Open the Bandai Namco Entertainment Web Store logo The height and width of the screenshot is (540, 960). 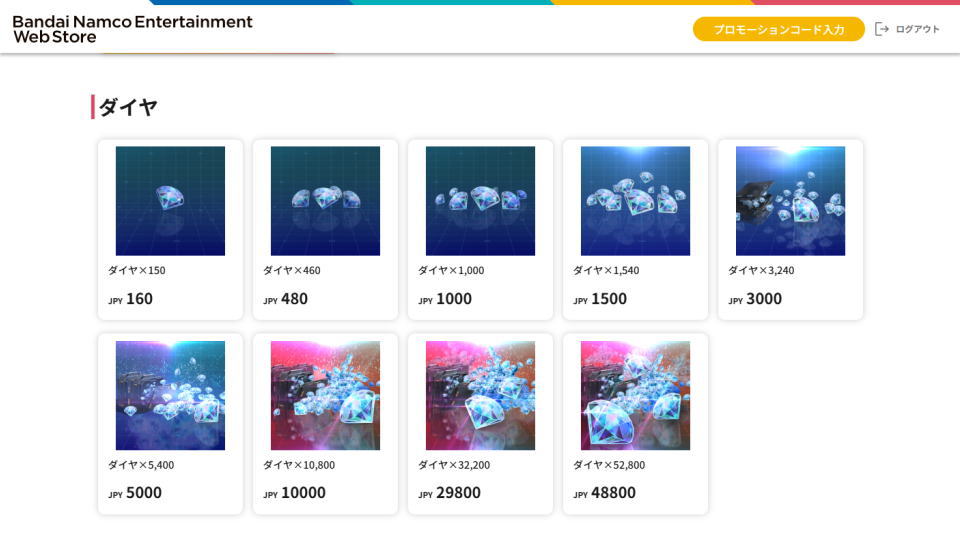point(132,29)
